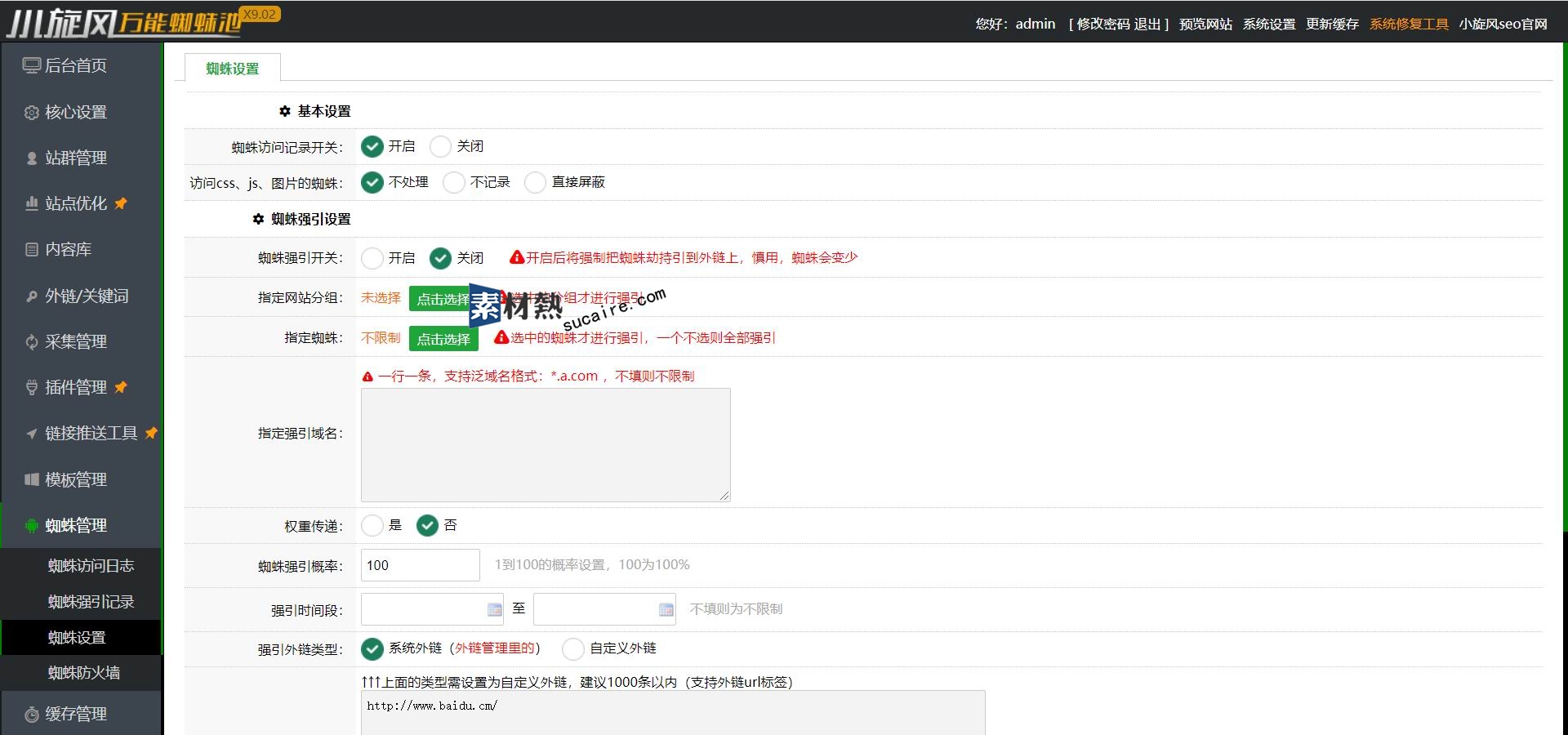
Task: Select 不记录 for css/js/image spiders
Action: click(453, 182)
